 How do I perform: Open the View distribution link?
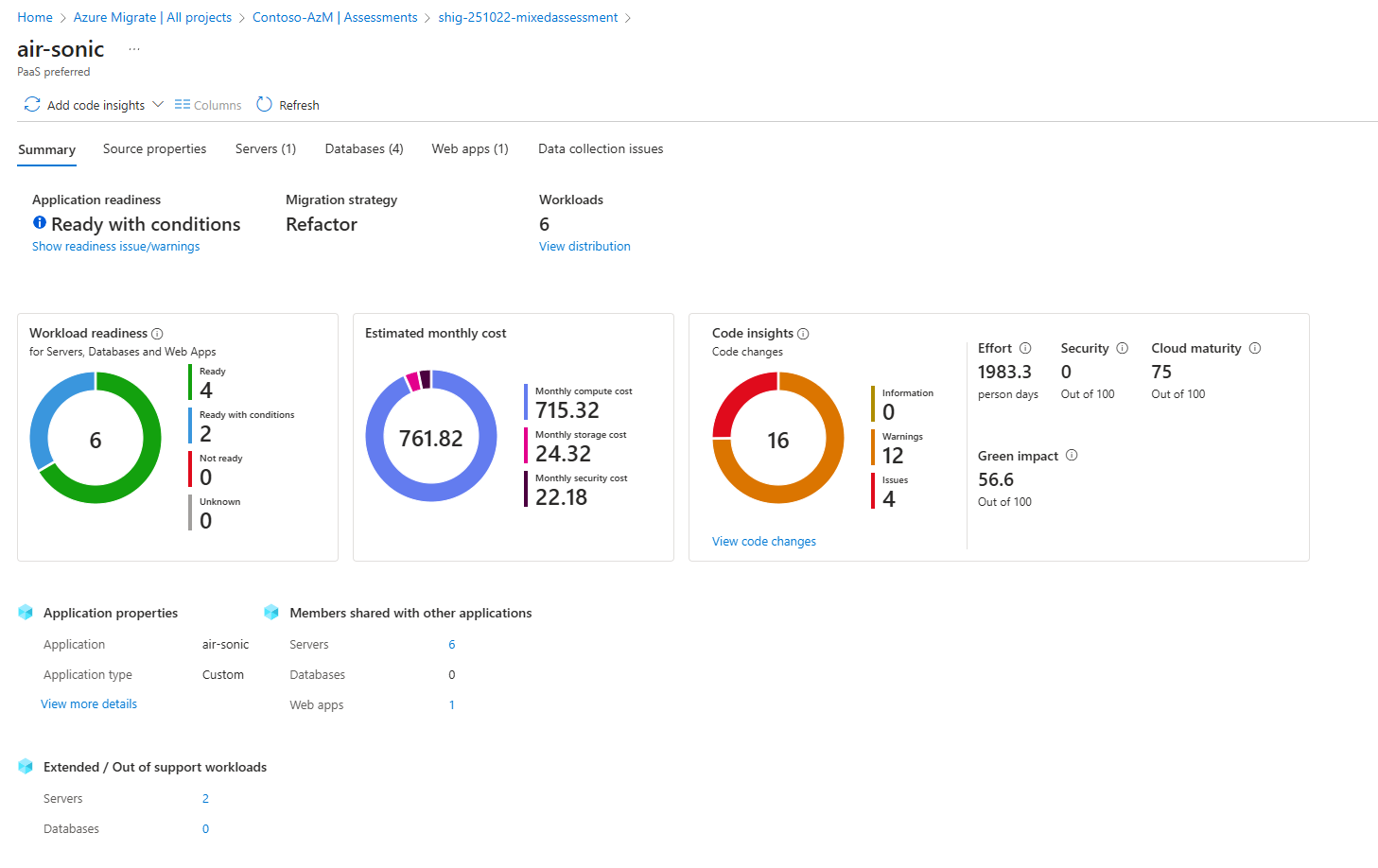click(584, 247)
